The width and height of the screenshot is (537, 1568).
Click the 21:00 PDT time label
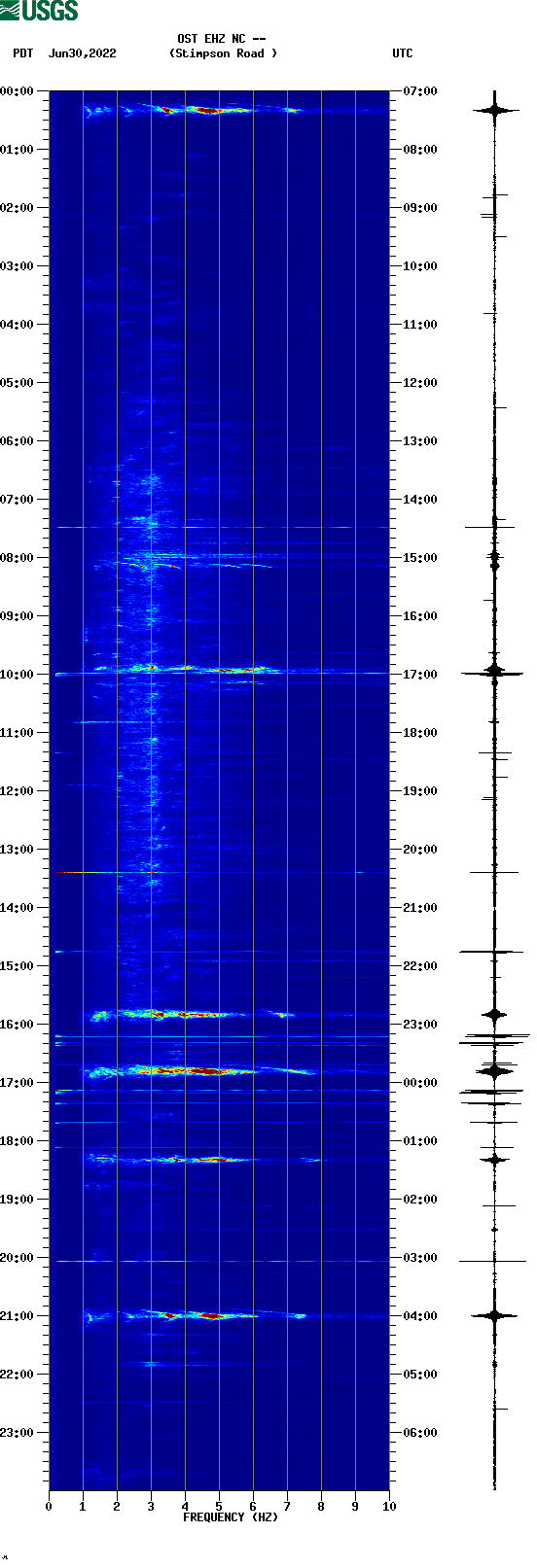coord(17,1316)
